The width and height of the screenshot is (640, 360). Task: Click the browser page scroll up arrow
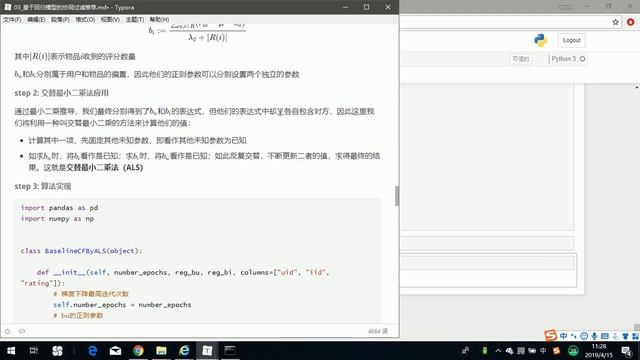(637, 87)
